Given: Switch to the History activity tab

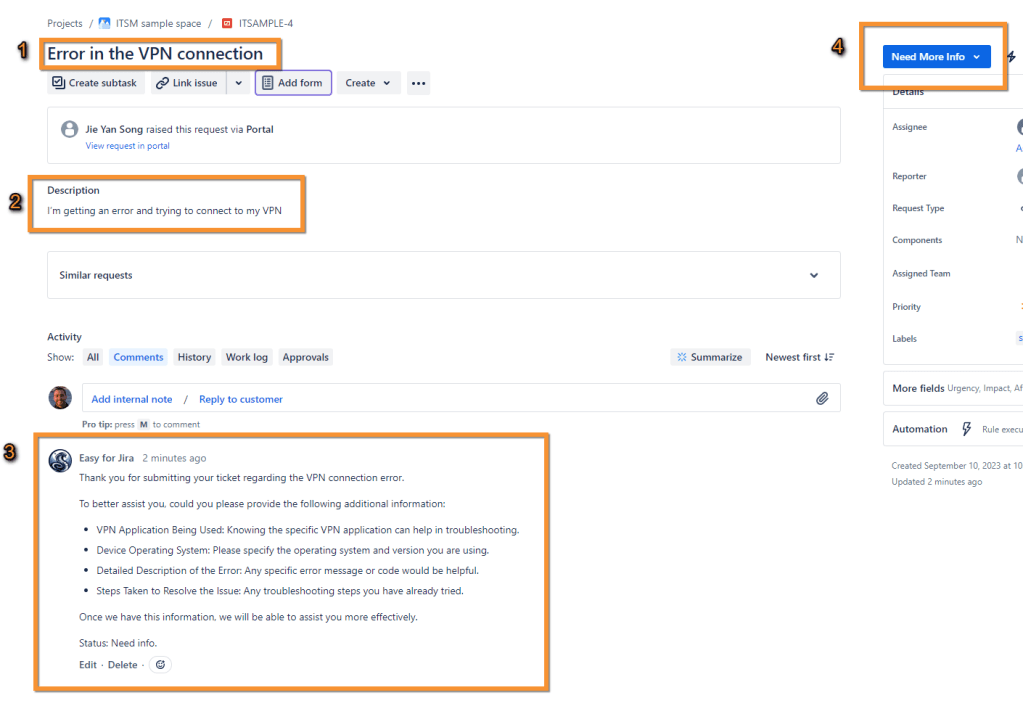Looking at the screenshot, I should coord(194,357).
